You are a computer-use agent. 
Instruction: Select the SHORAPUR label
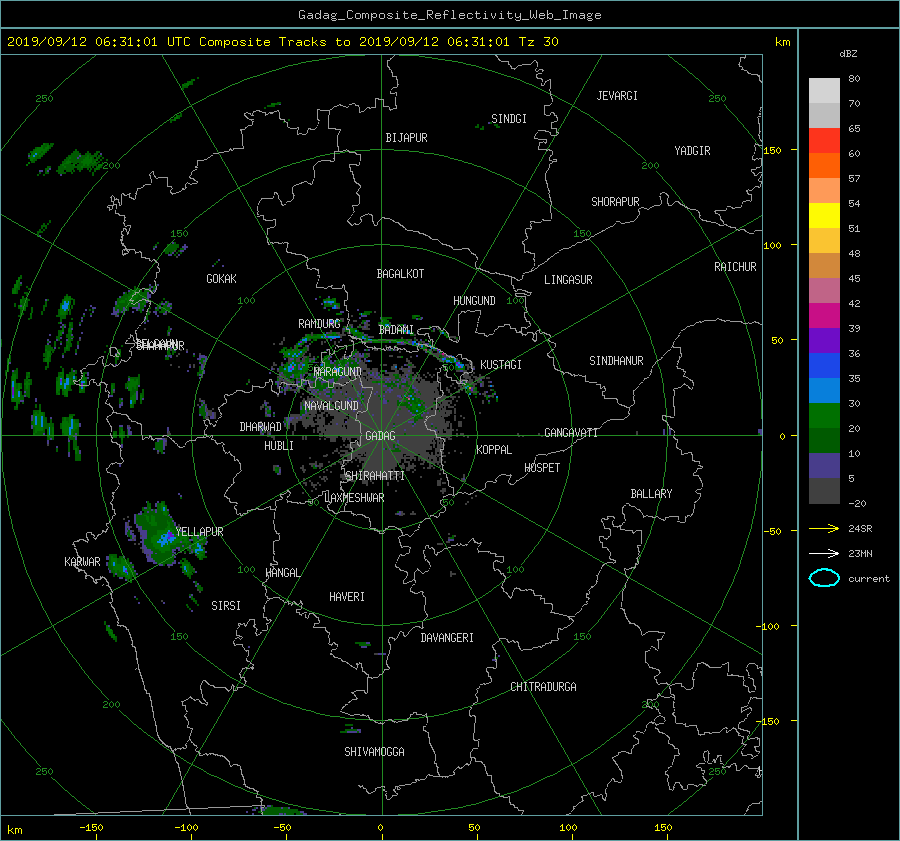click(x=615, y=202)
